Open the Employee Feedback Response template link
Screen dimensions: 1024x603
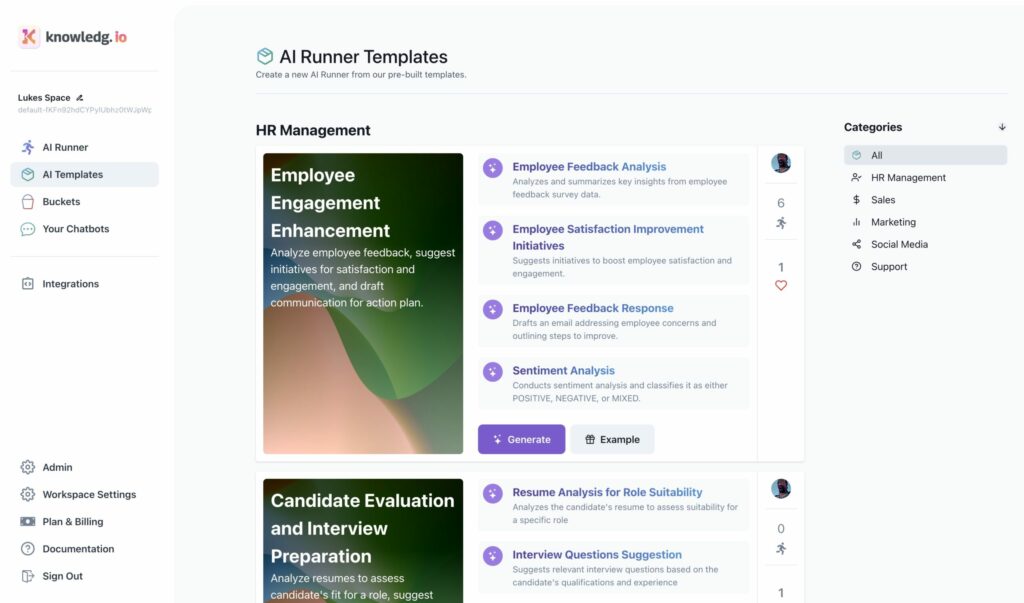[x=592, y=308]
